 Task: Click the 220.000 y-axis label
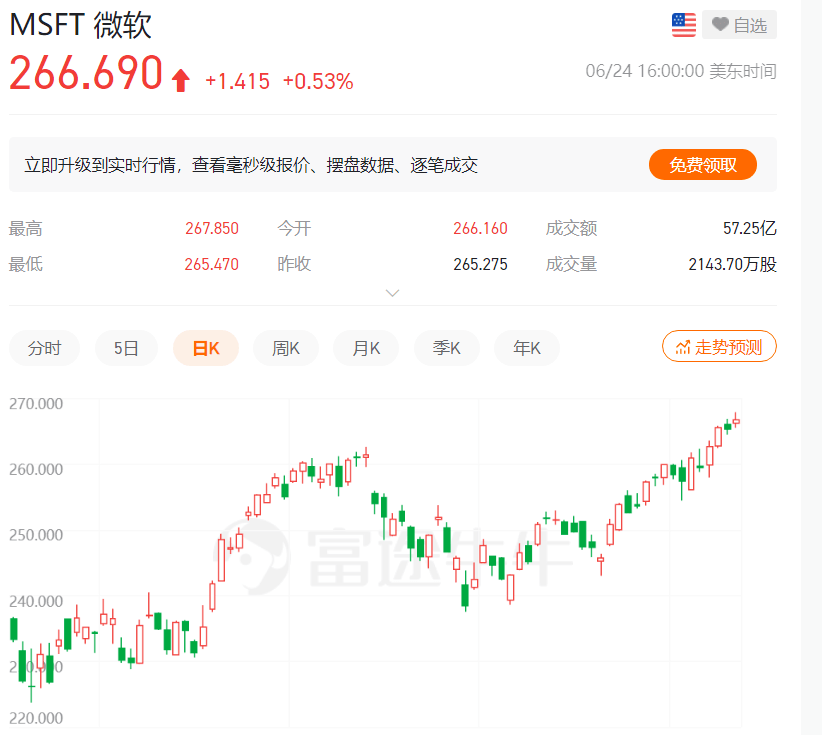36,718
